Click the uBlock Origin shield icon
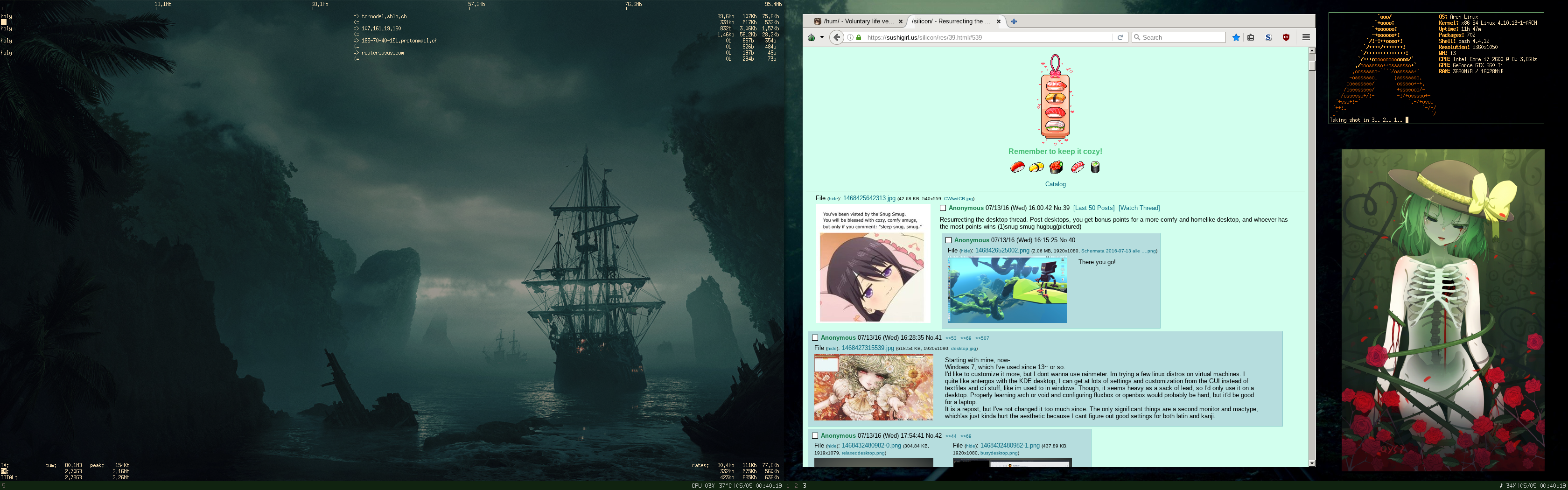Image resolution: width=1568 pixels, height=490 pixels. 1286,38
